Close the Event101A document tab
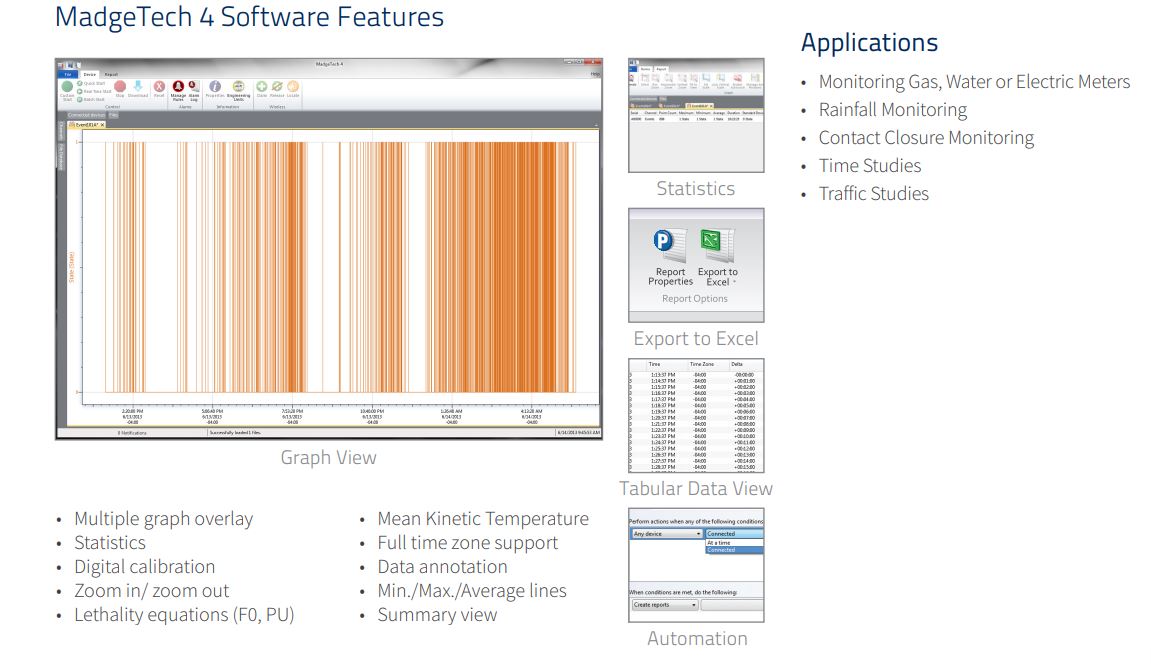 (102, 125)
